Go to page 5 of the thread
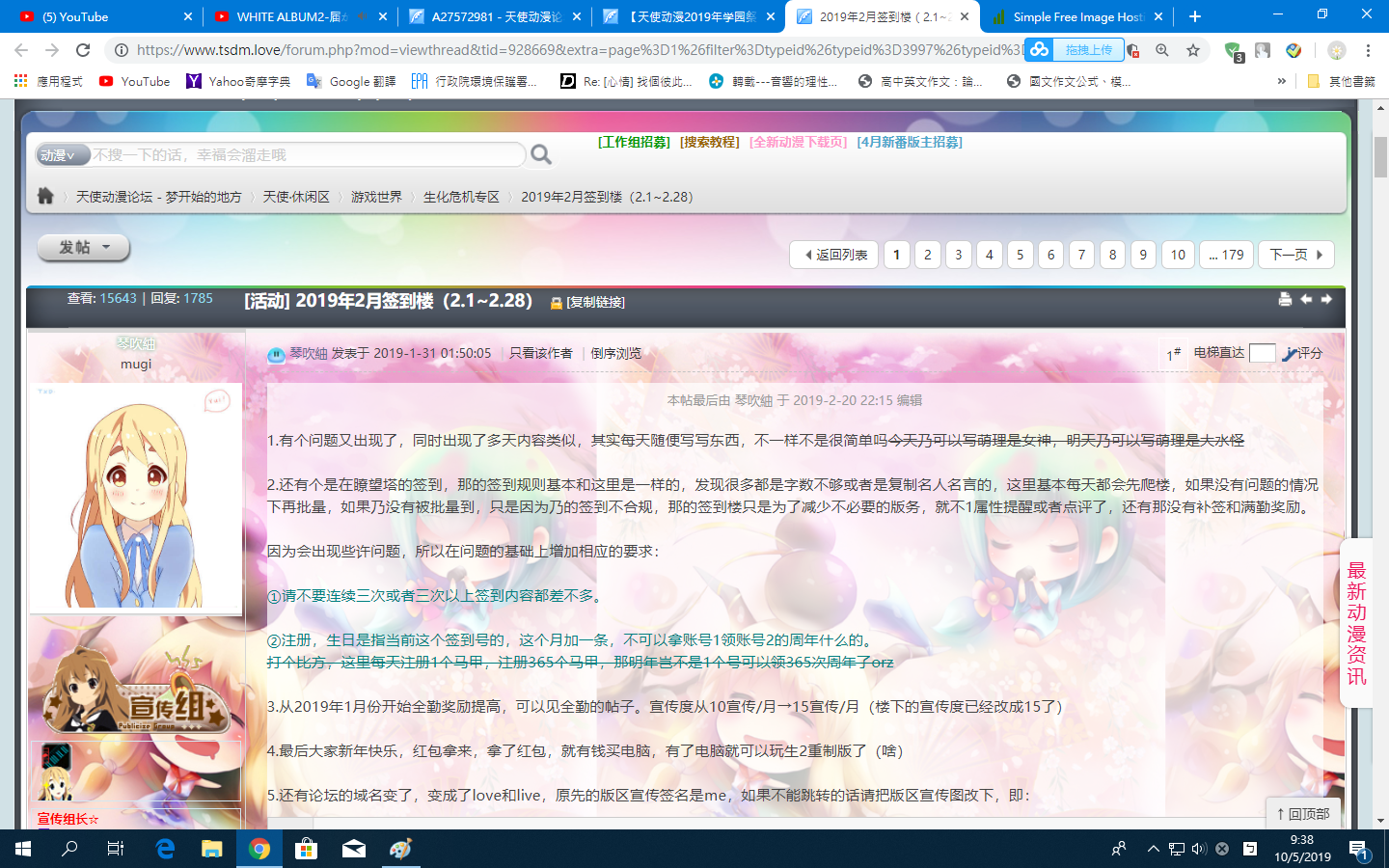The width and height of the screenshot is (1389, 868). coord(1020,255)
